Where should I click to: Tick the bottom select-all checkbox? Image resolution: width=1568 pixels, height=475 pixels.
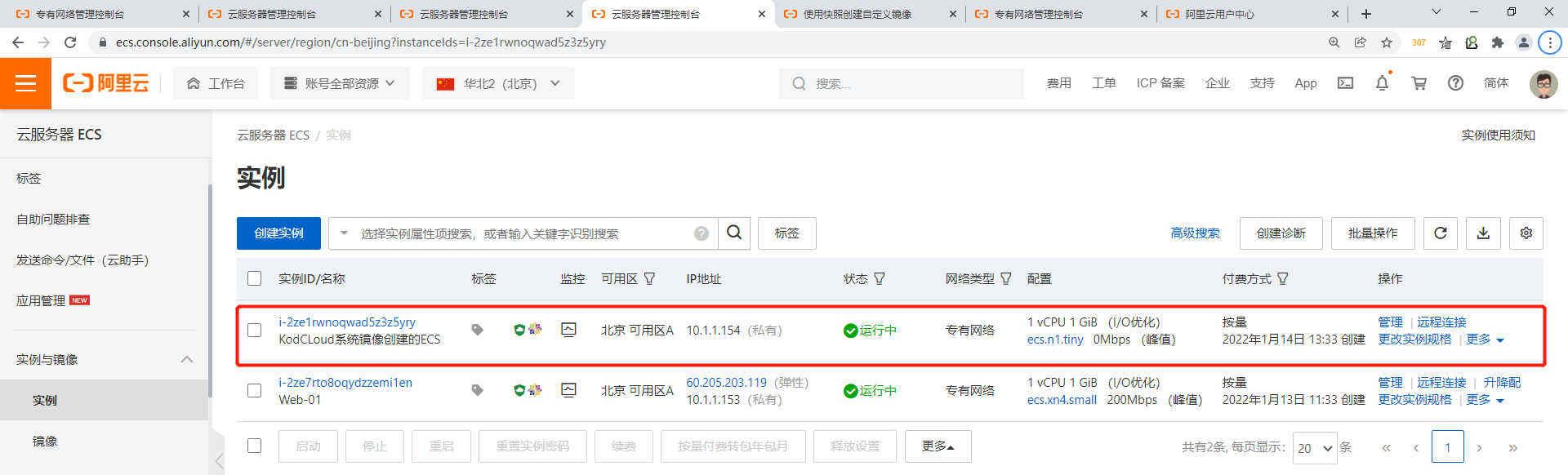pyautogui.click(x=255, y=446)
